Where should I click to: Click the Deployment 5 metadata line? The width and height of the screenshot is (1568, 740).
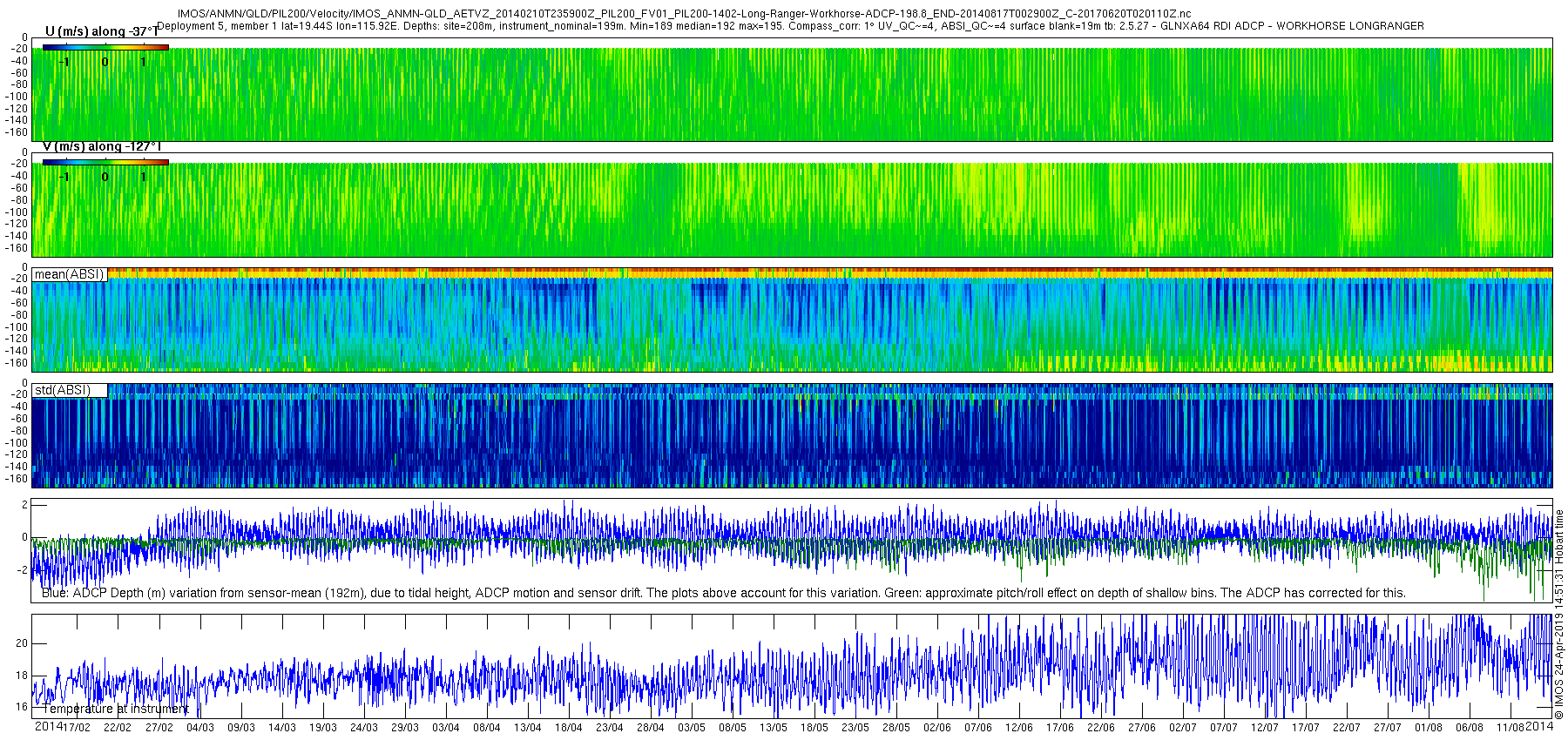tap(790, 26)
